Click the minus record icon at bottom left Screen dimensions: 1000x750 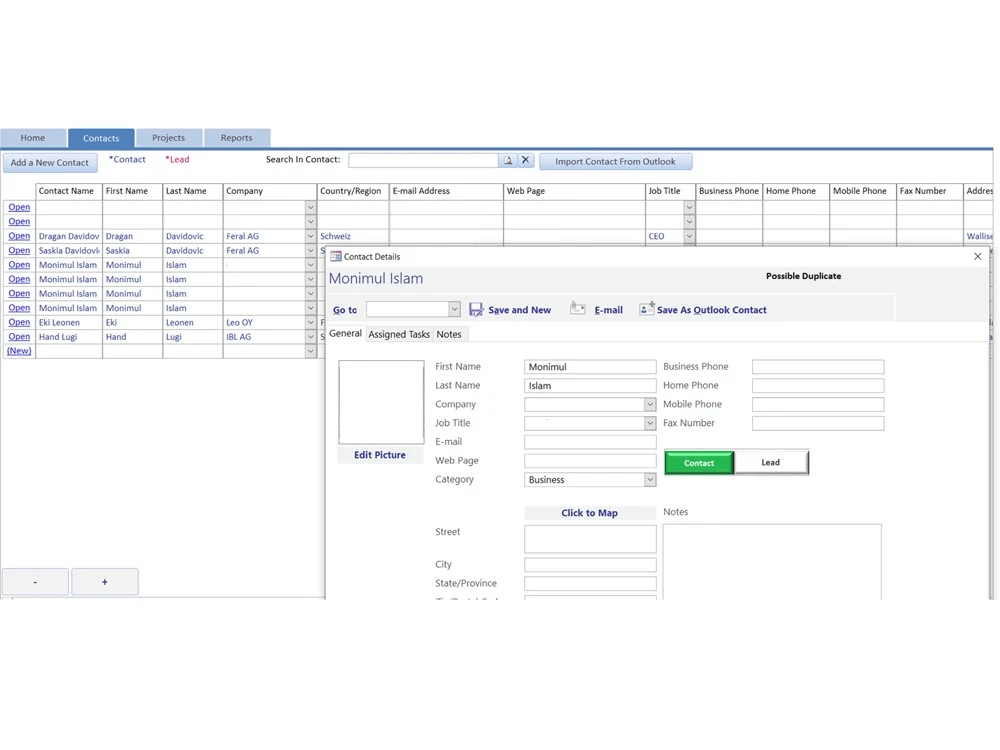click(35, 581)
